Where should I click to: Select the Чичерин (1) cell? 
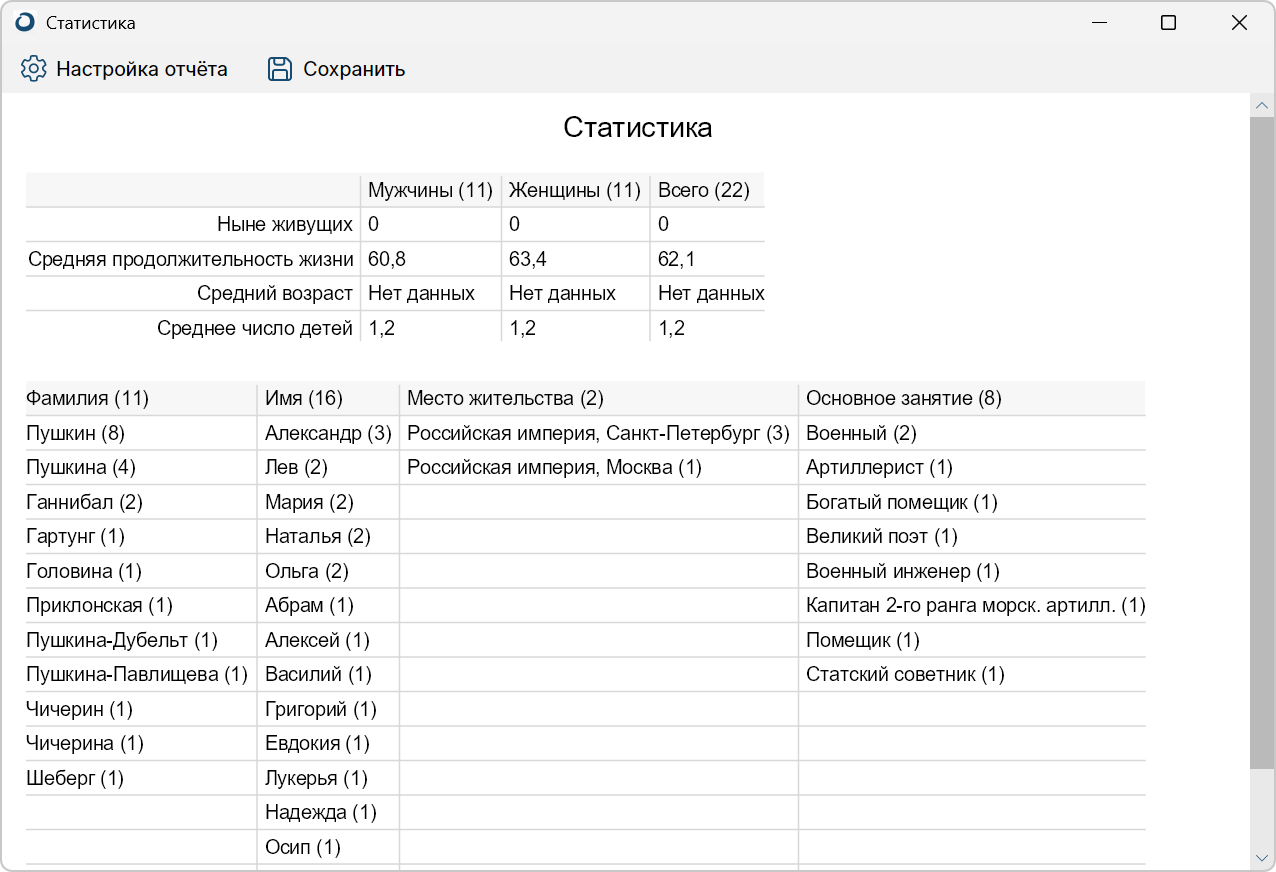141,709
